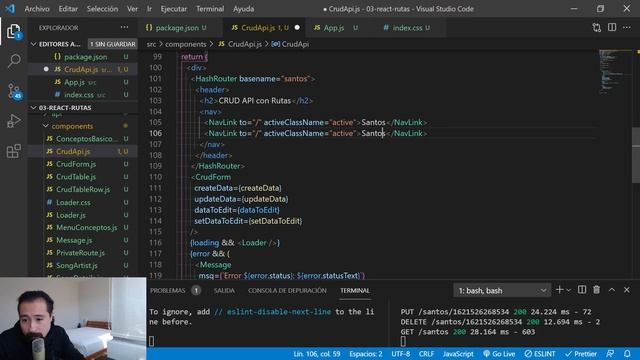Open the Explorer view in activity bar
The width and height of the screenshot is (640, 360).
14,31
